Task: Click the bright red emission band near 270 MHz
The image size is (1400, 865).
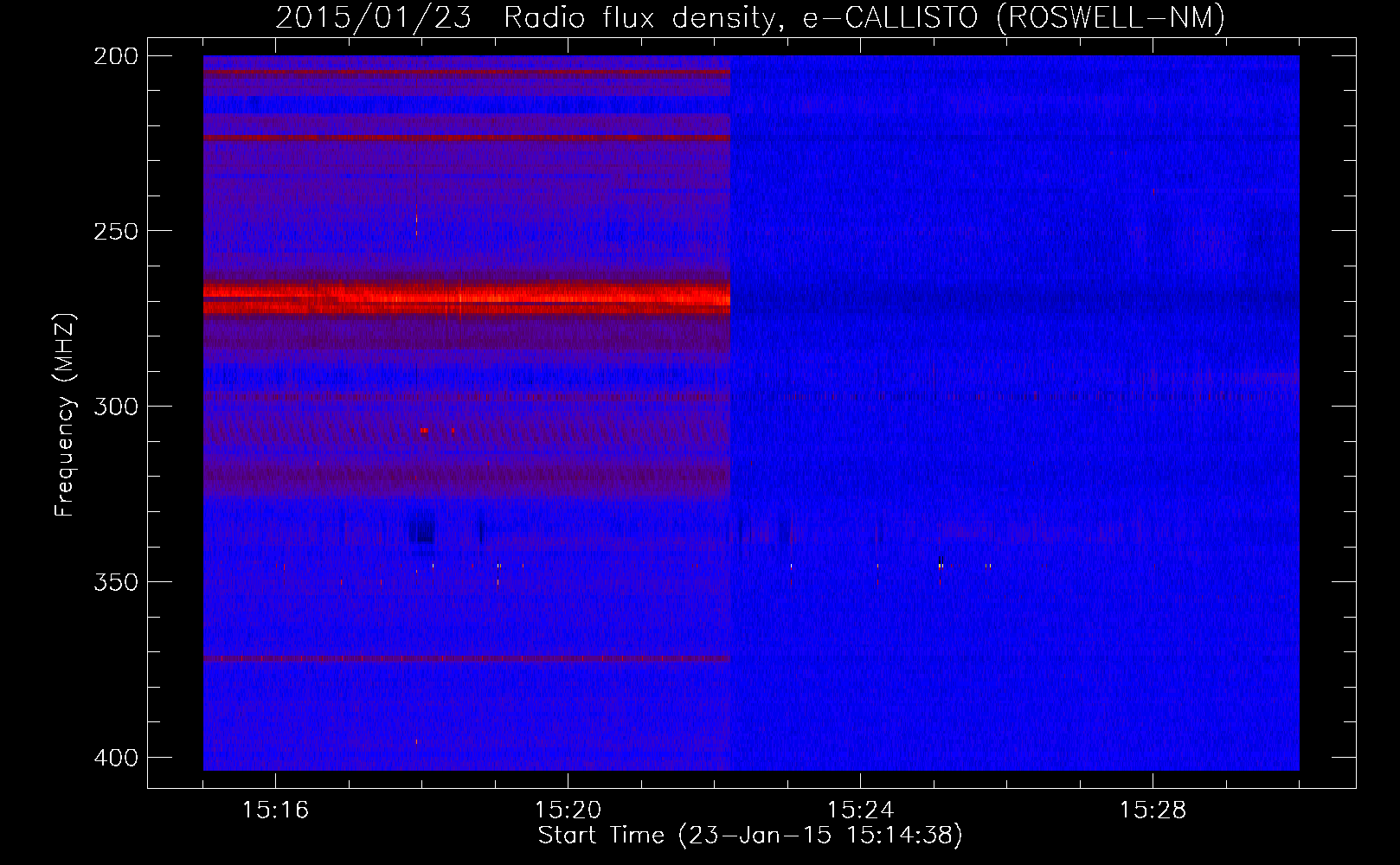Action: tap(466, 298)
